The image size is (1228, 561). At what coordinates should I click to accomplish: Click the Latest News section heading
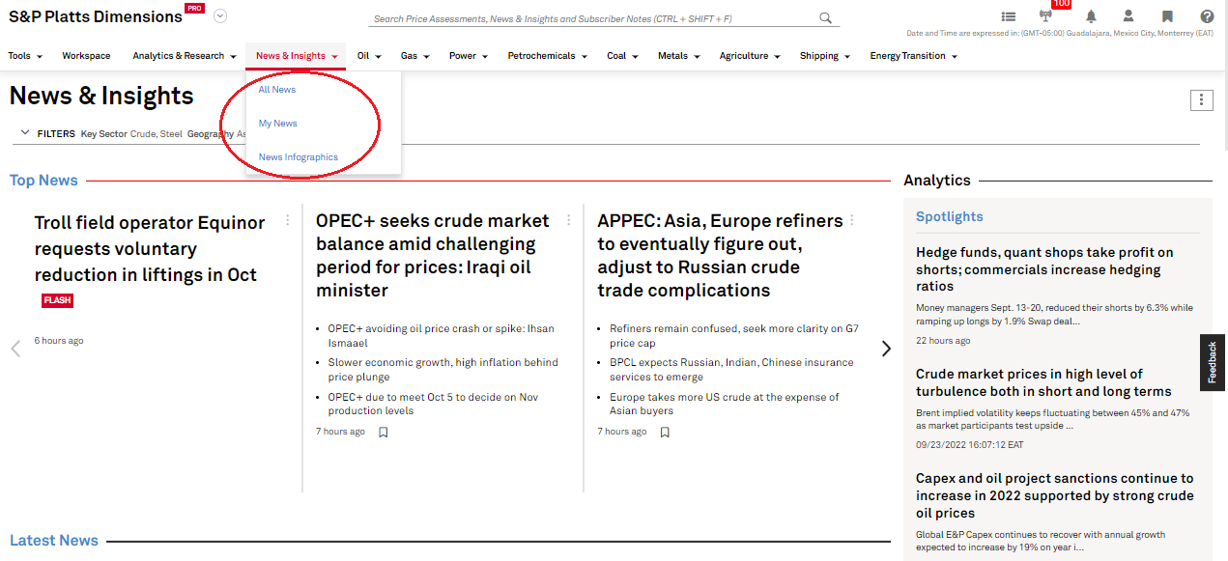(x=54, y=540)
